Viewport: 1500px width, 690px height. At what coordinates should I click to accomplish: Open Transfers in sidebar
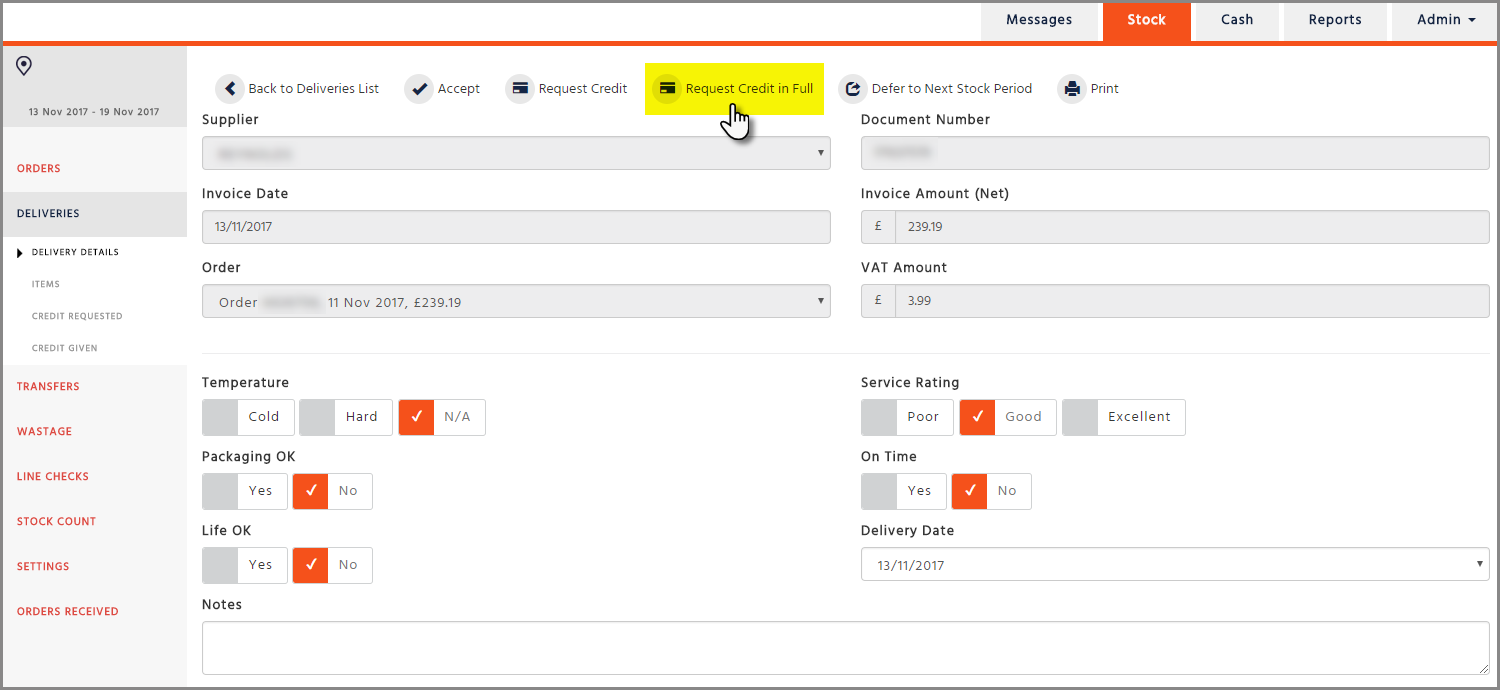(48, 386)
